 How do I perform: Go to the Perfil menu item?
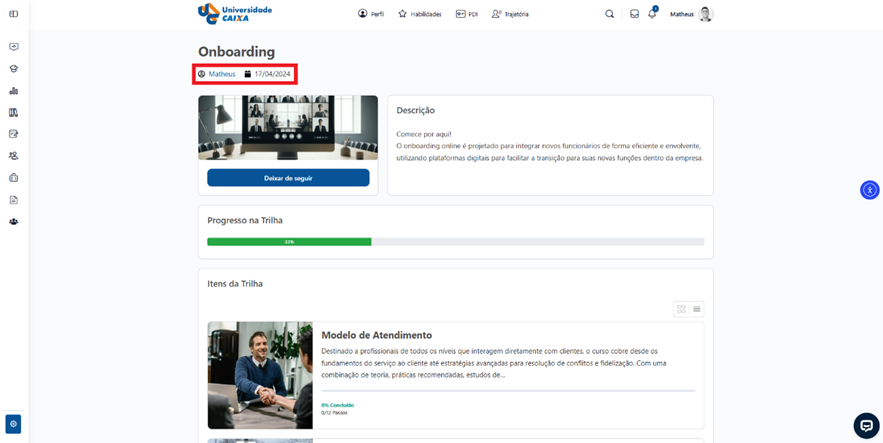pyautogui.click(x=370, y=14)
